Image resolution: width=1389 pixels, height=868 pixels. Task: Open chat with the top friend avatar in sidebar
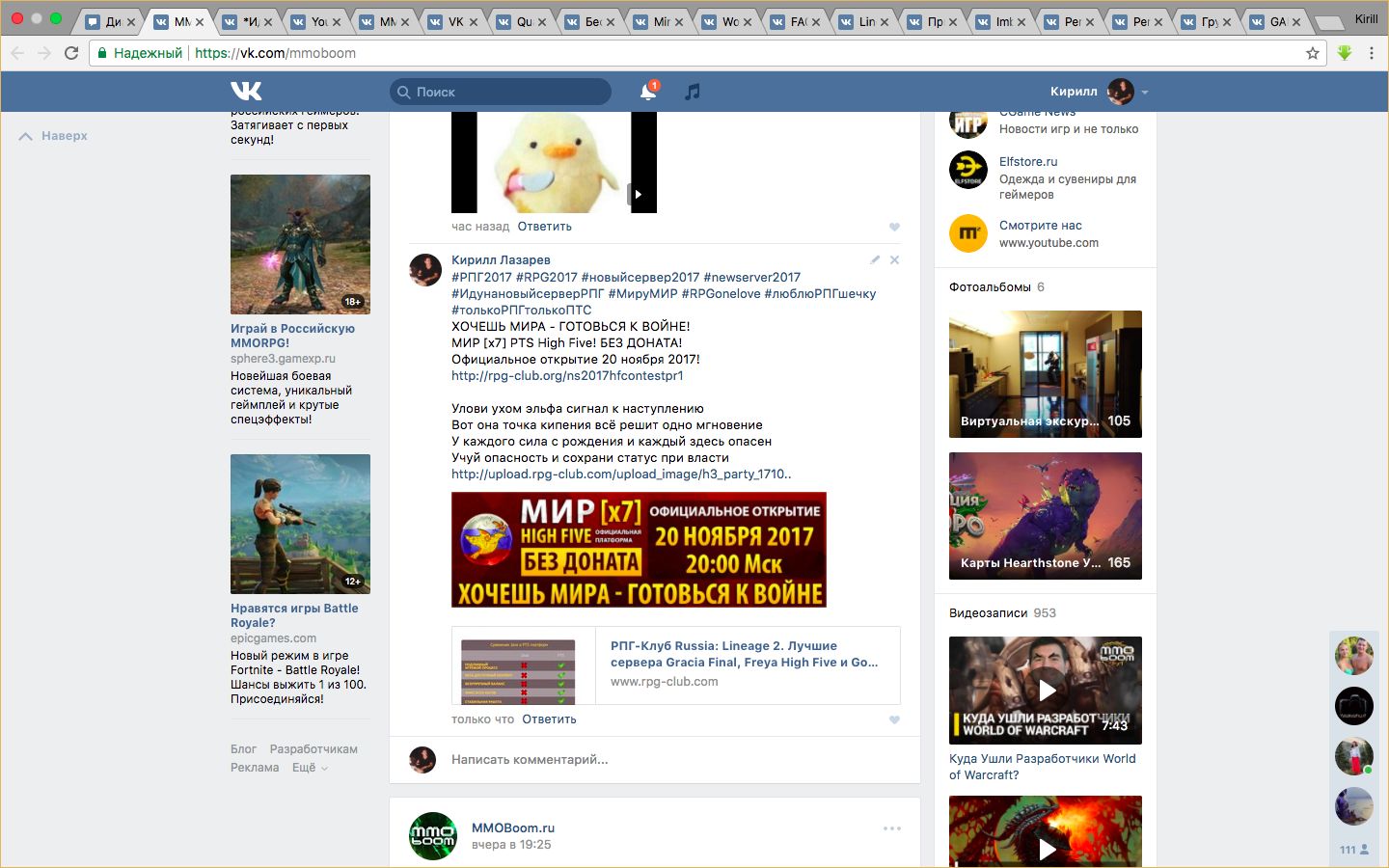[1353, 656]
